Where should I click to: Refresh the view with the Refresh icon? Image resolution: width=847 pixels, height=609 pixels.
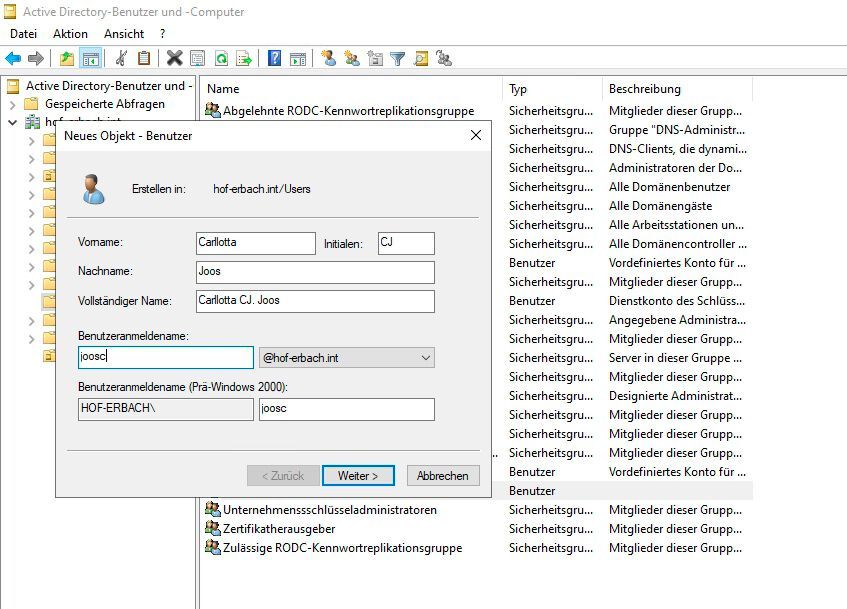(219, 58)
